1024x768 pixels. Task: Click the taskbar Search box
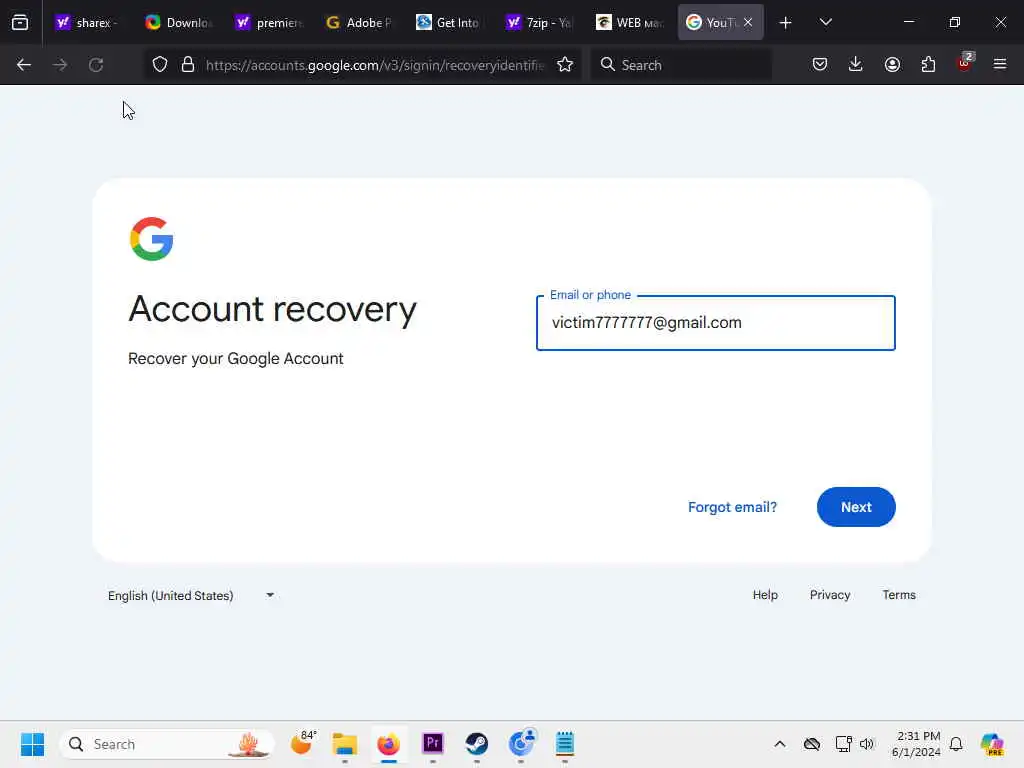(167, 744)
